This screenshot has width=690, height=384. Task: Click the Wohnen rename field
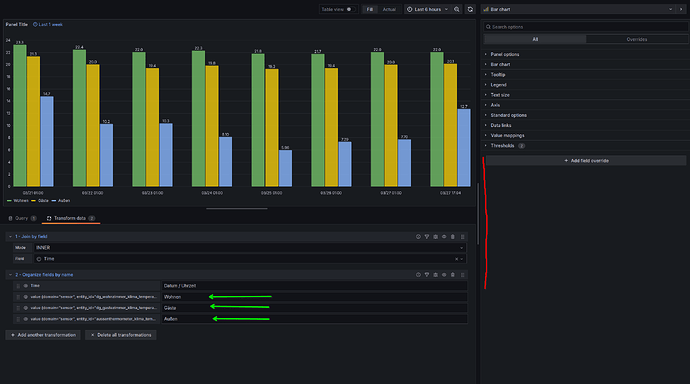[314, 297]
